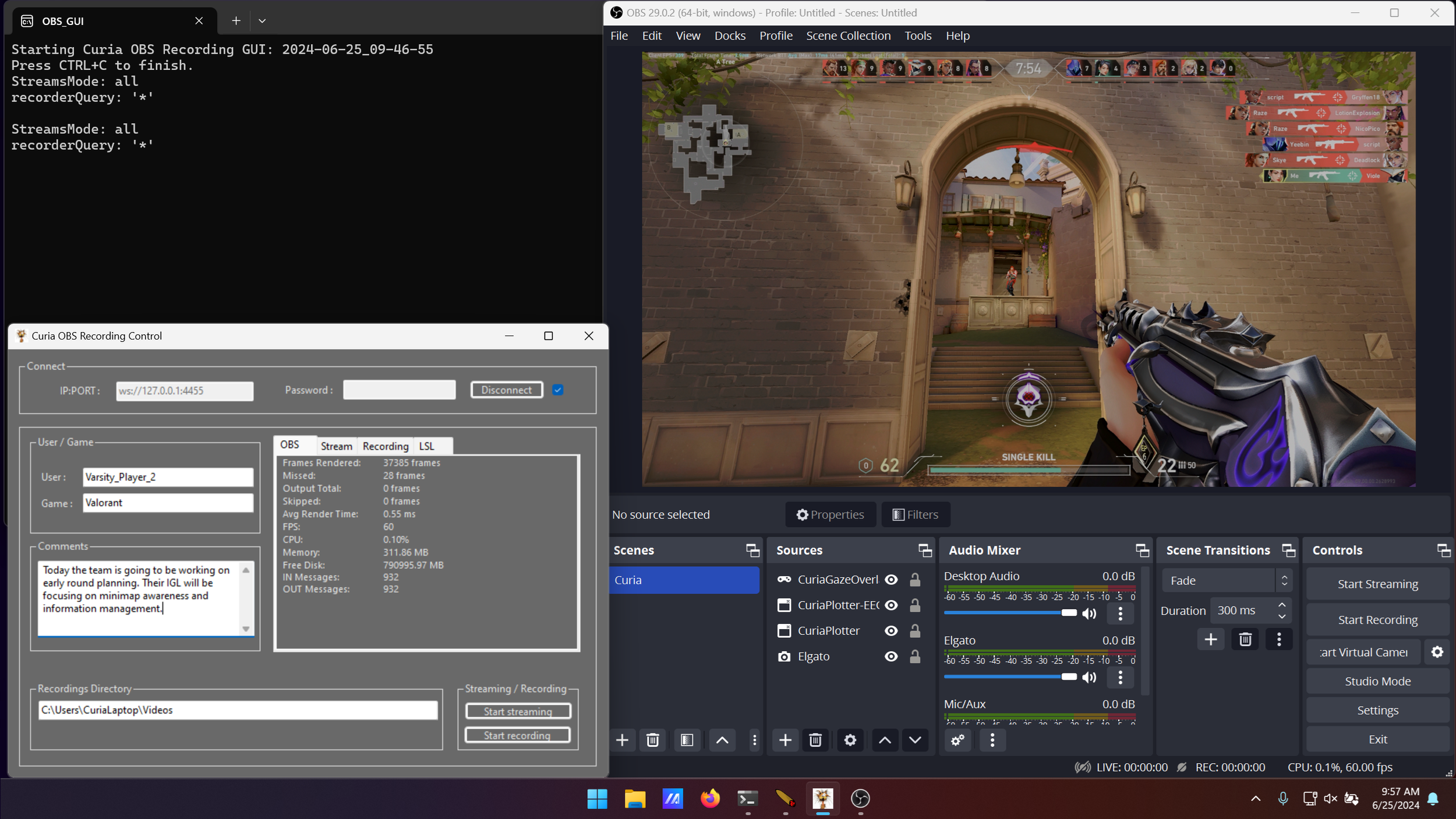Mute Elgato audio speaker icon
The image size is (1456, 819).
pyautogui.click(x=1089, y=677)
